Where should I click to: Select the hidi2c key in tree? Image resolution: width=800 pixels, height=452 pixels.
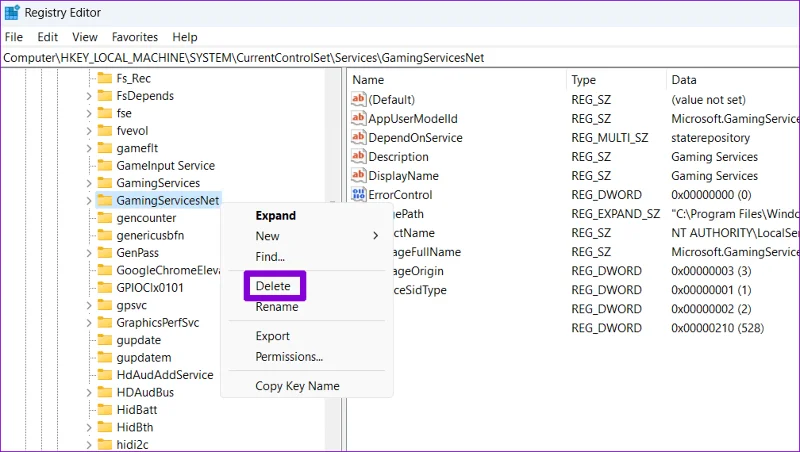point(132,444)
